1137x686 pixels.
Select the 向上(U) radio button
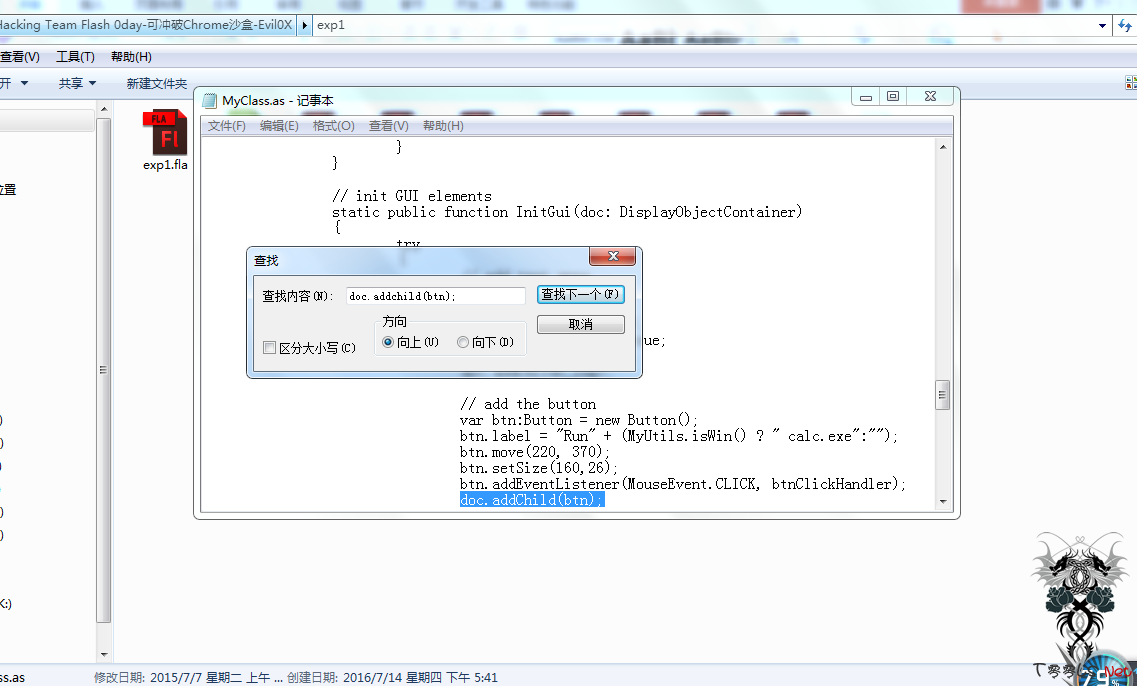click(388, 342)
